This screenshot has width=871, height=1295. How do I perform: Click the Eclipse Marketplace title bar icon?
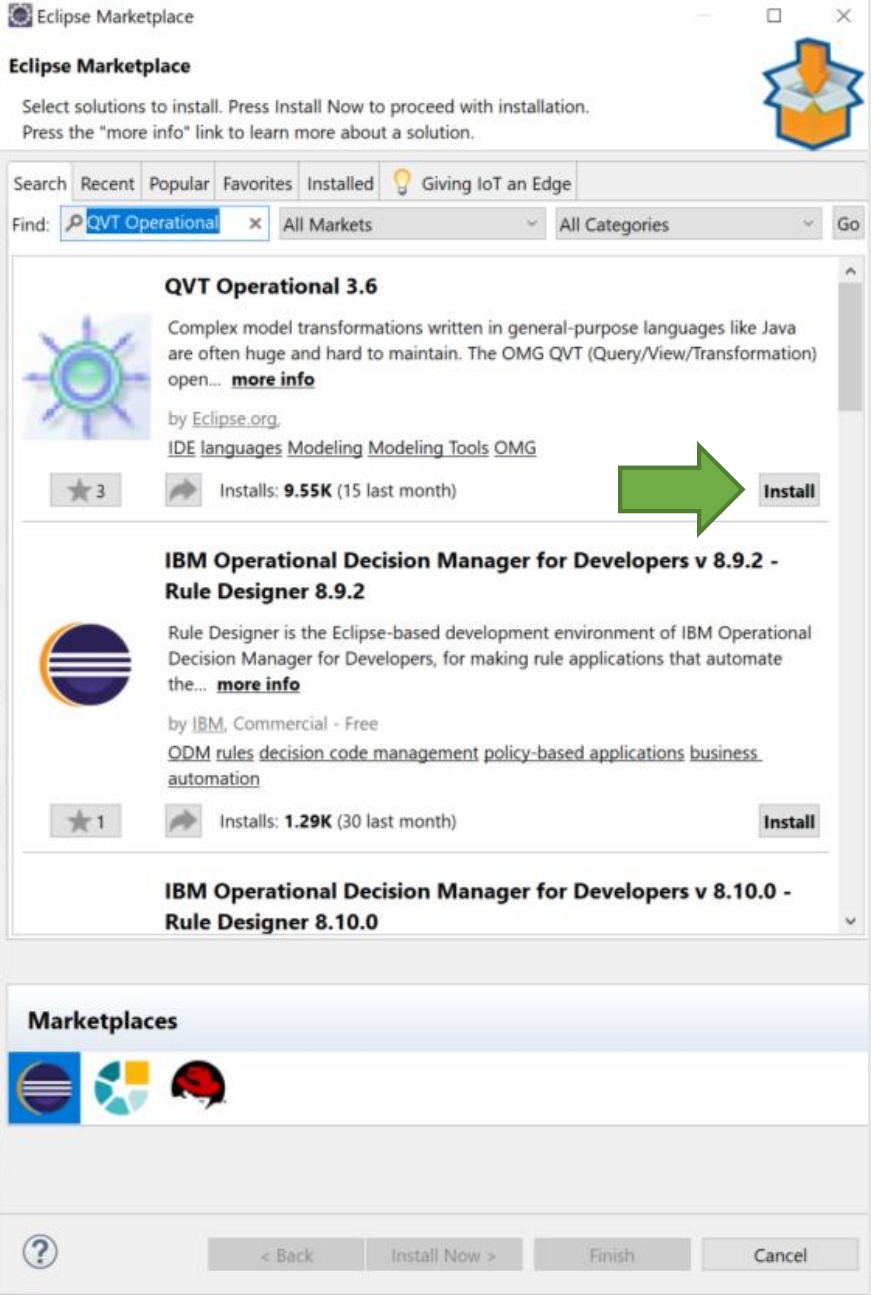click(x=18, y=17)
